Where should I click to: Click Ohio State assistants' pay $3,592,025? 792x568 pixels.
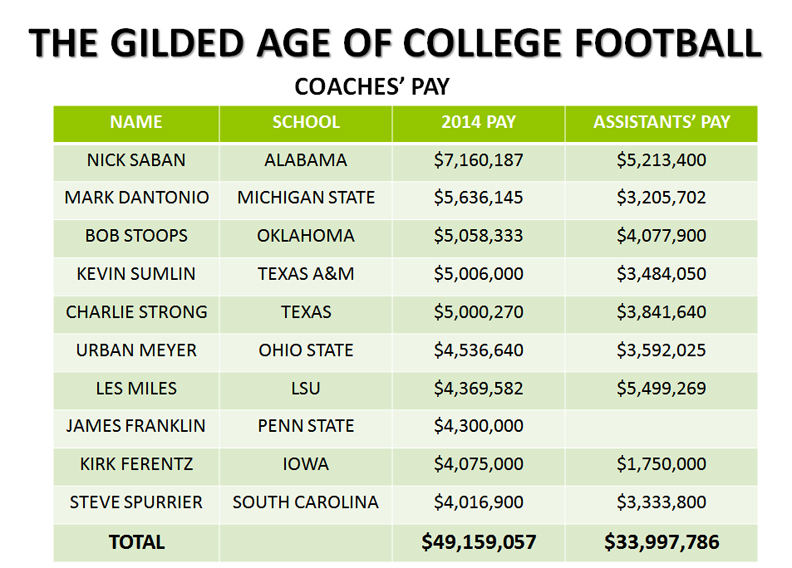[x=661, y=350]
